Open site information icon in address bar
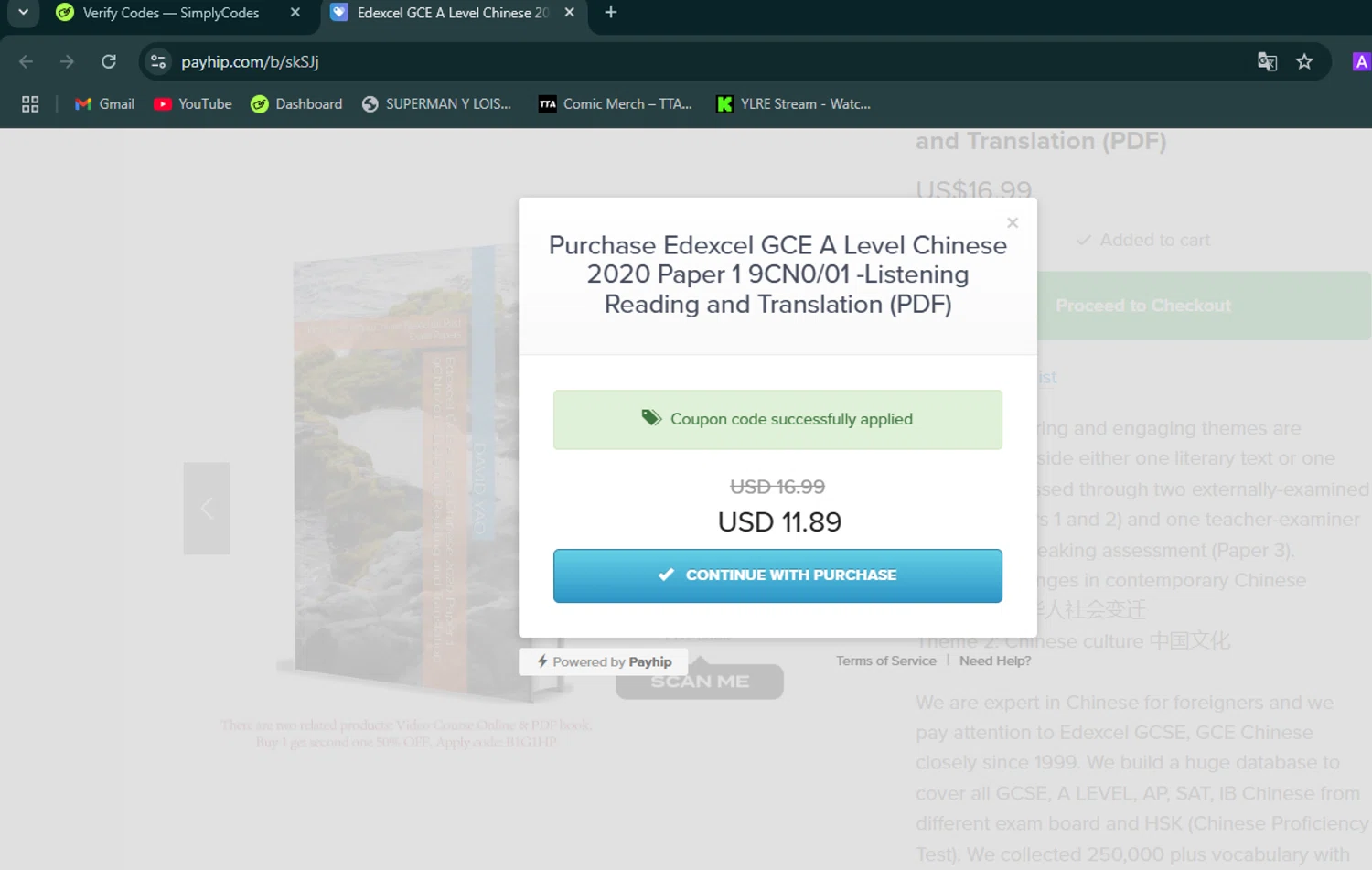The width and height of the screenshot is (1372, 870). tap(158, 61)
